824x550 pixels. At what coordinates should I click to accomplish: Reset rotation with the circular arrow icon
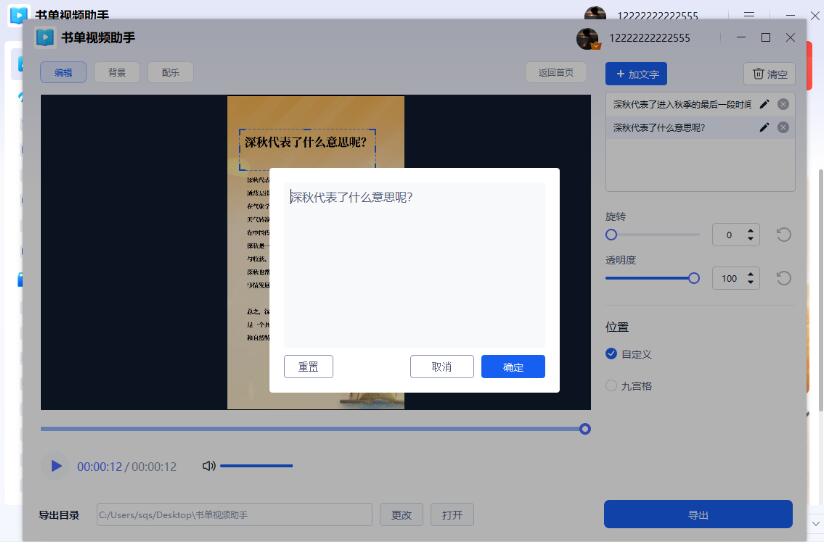[784, 234]
